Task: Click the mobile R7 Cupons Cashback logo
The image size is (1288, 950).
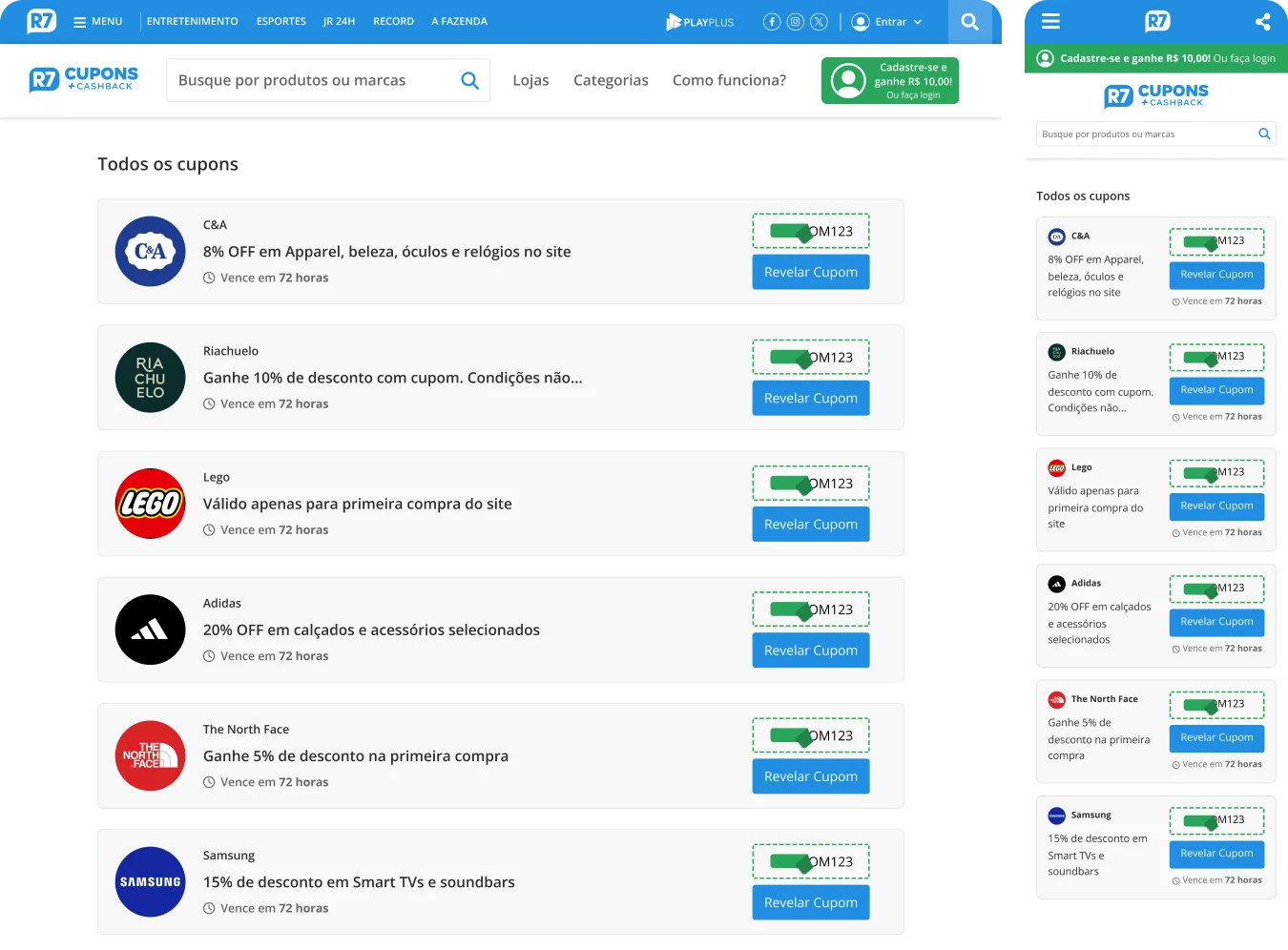Action: 1156,95
